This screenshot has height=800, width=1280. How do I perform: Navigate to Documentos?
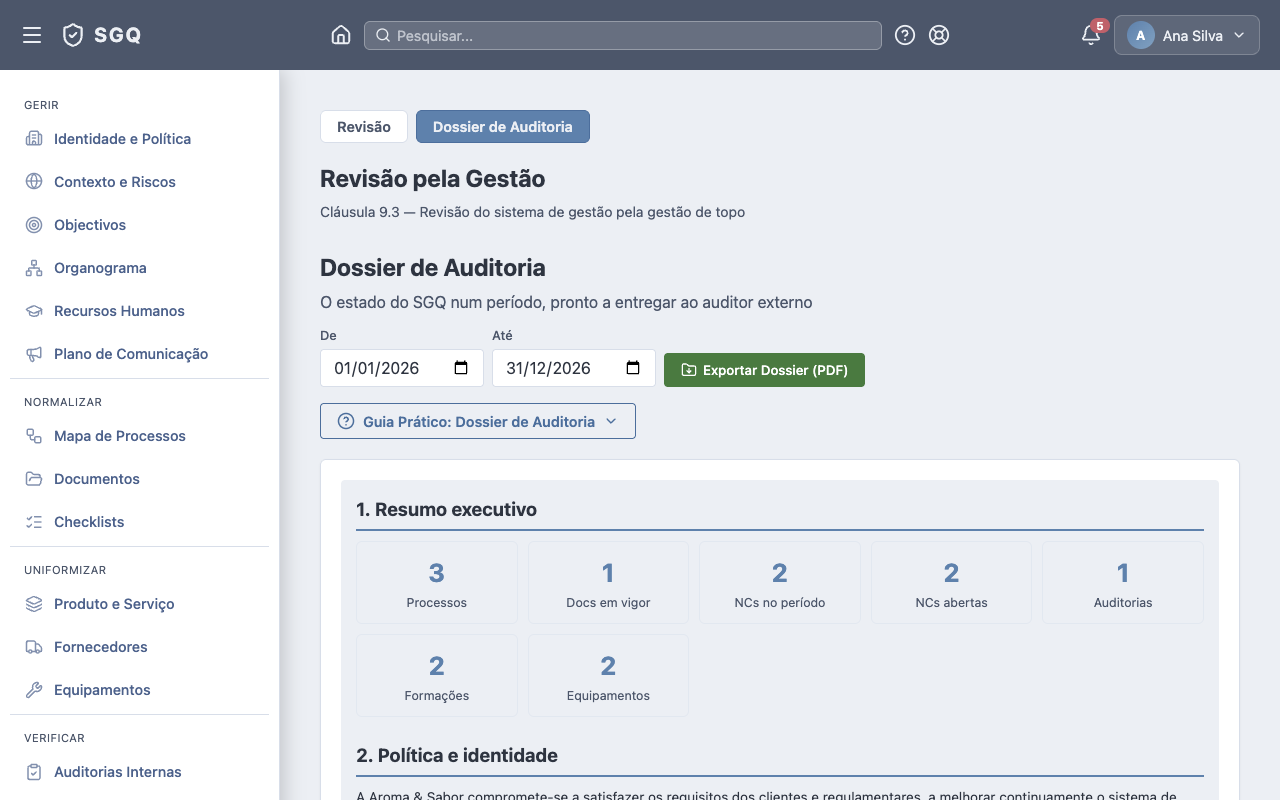point(140,479)
